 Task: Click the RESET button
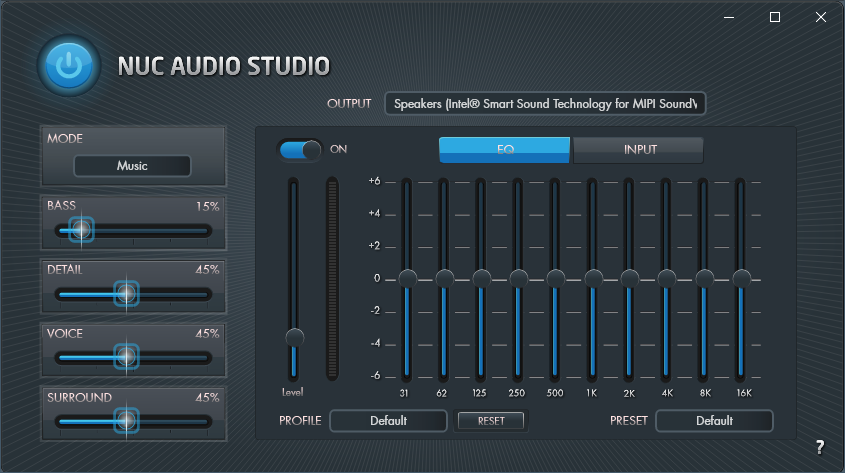point(491,421)
